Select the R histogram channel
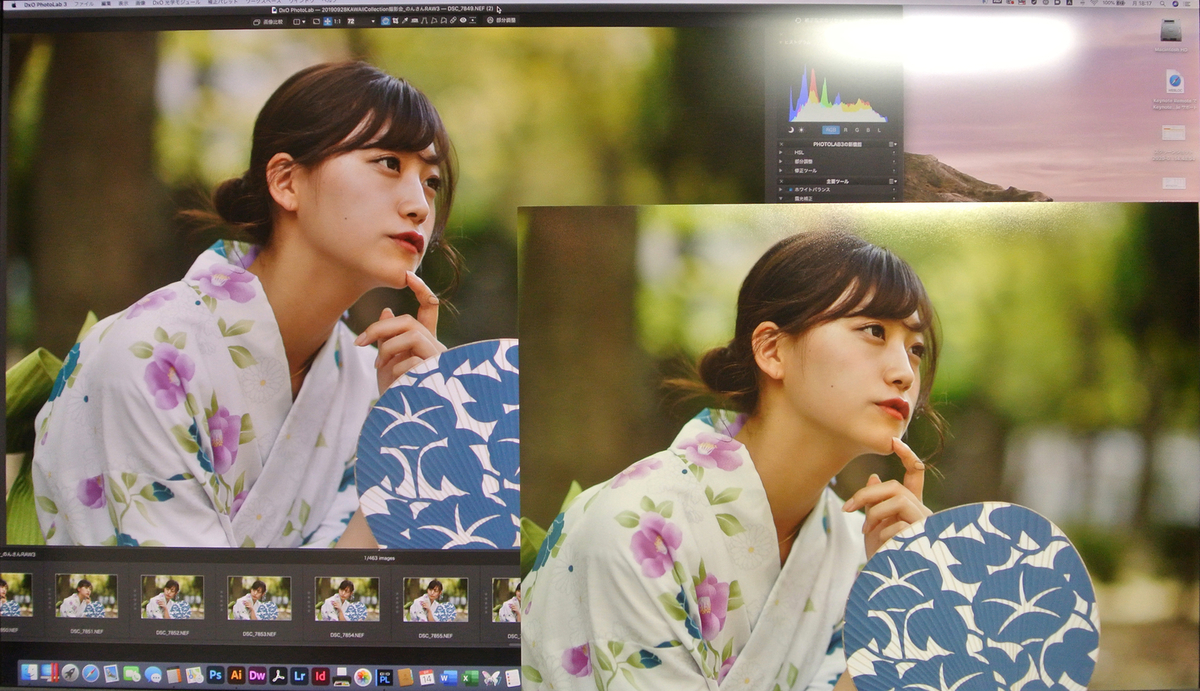1200x691 pixels. pyautogui.click(x=845, y=130)
